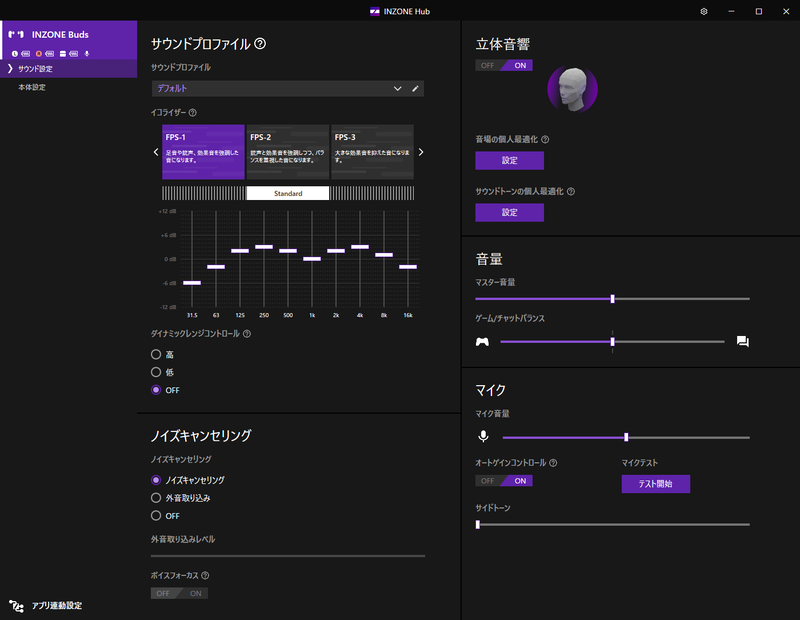800x620 pixels.
Task: Click the sidebar mic status icon
Action: click(87, 54)
